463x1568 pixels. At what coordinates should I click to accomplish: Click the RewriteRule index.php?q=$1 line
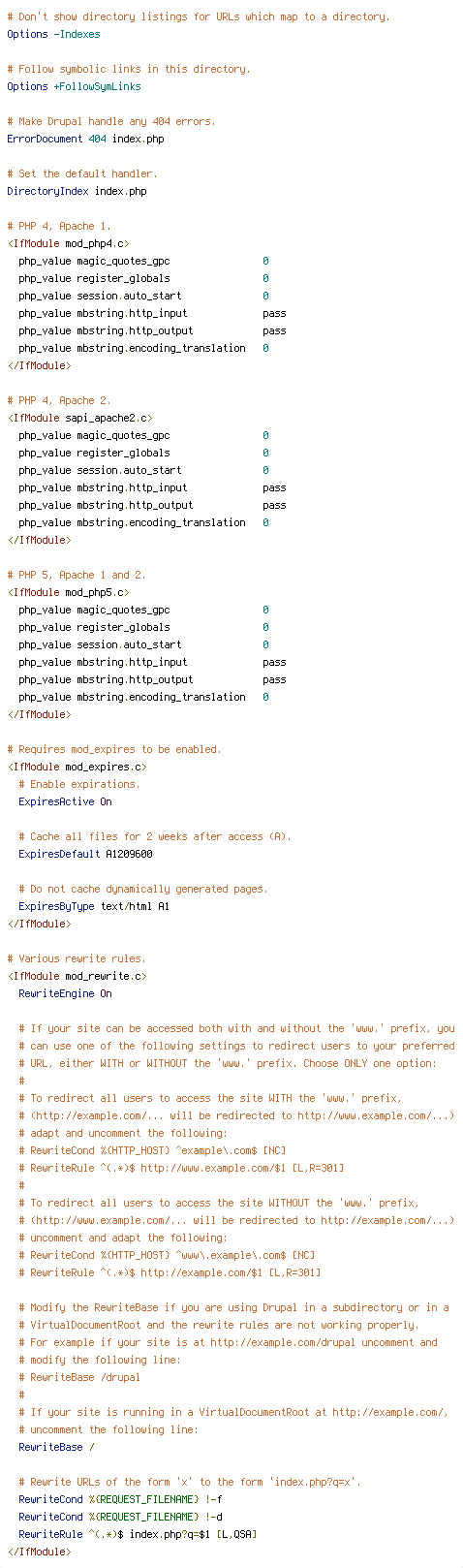138,1534
